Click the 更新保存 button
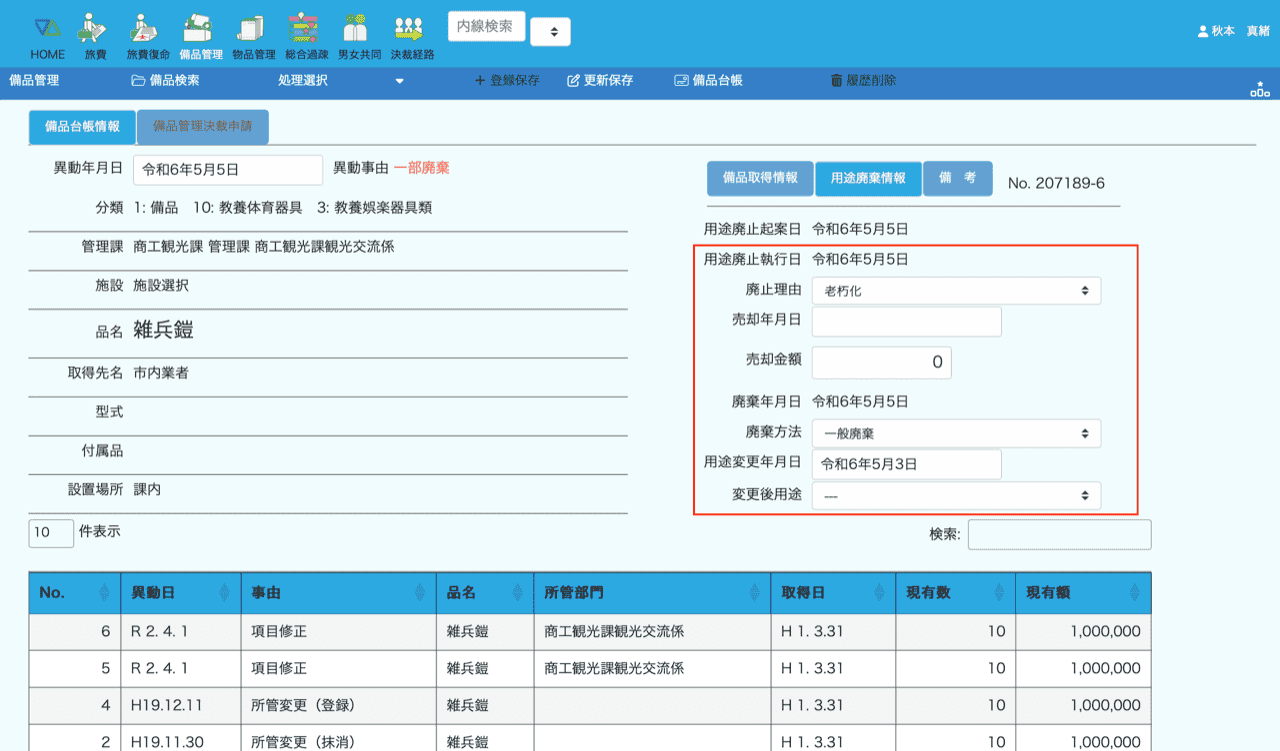 (x=600, y=80)
